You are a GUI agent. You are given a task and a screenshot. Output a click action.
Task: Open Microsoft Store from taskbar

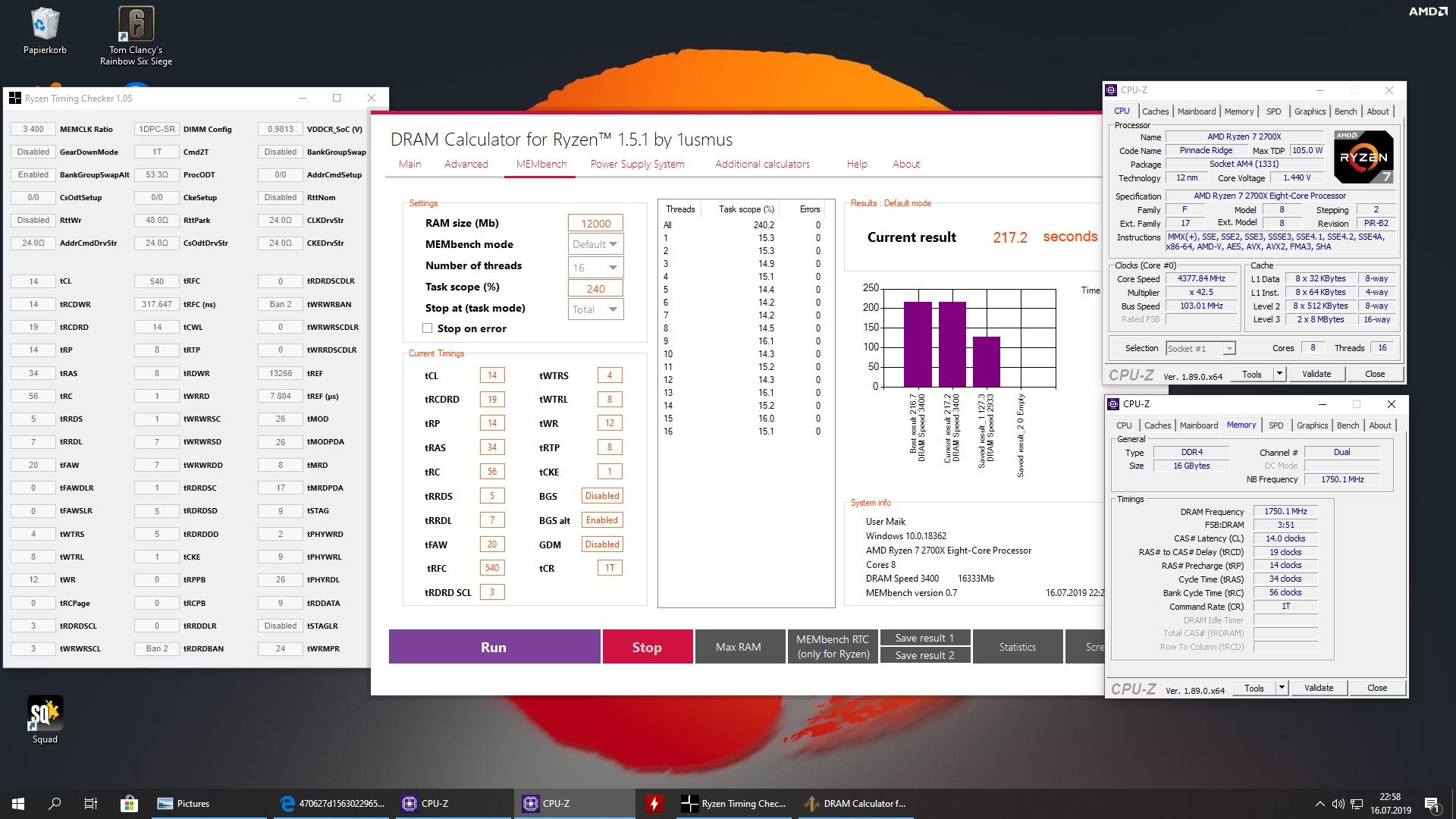click(x=128, y=804)
